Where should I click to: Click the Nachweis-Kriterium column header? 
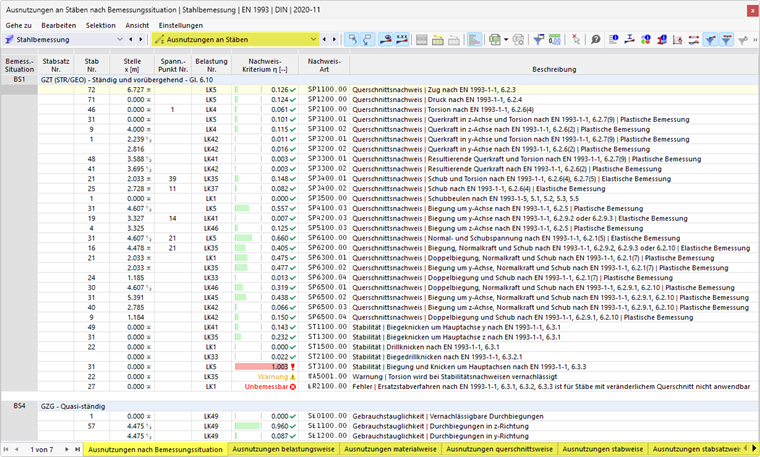[x=265, y=65]
